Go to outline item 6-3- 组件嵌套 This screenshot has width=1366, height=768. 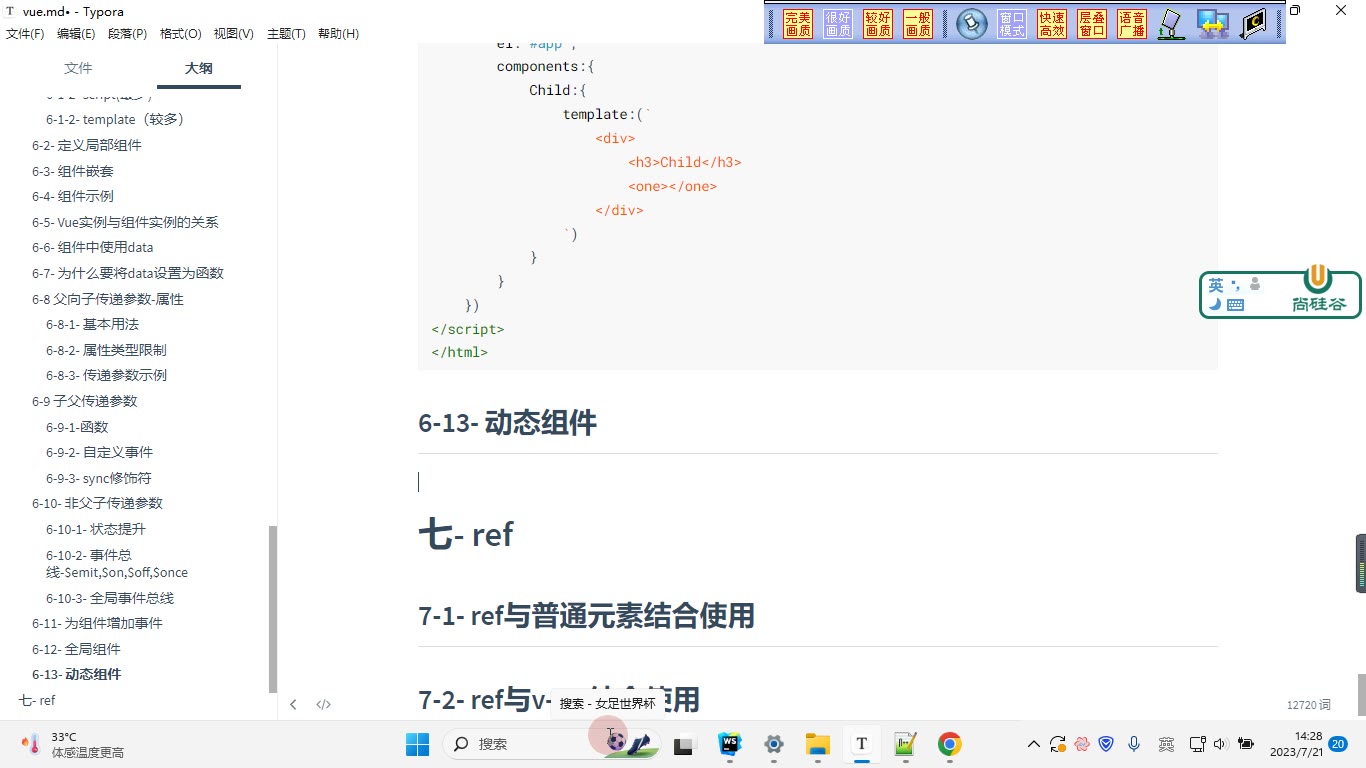73,171
